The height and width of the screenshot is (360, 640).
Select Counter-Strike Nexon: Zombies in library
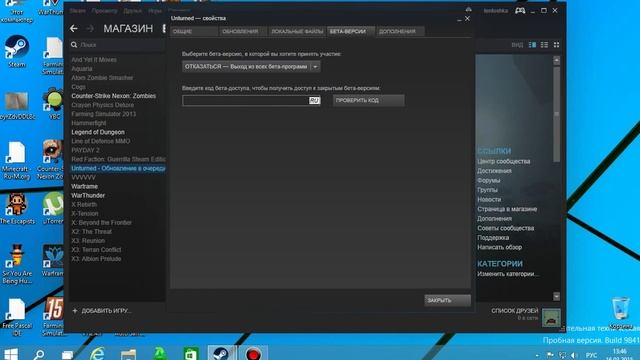[113, 96]
